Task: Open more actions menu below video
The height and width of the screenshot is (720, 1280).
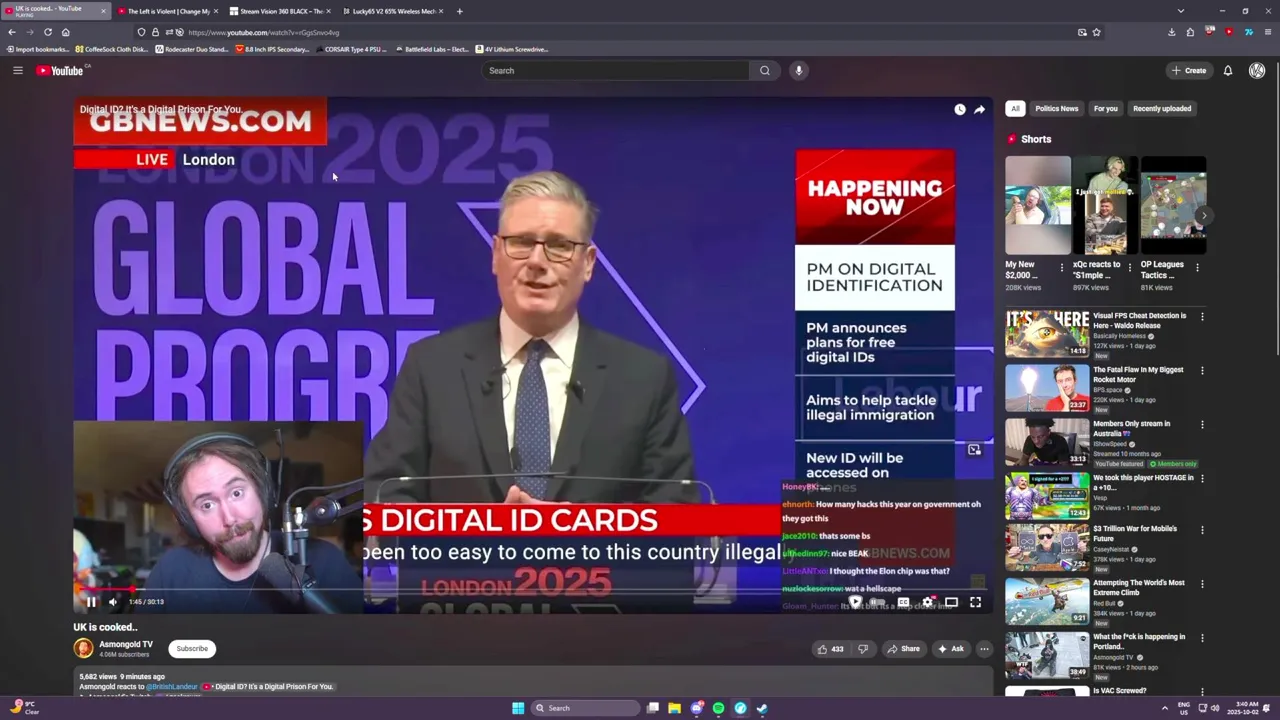Action: (x=984, y=649)
